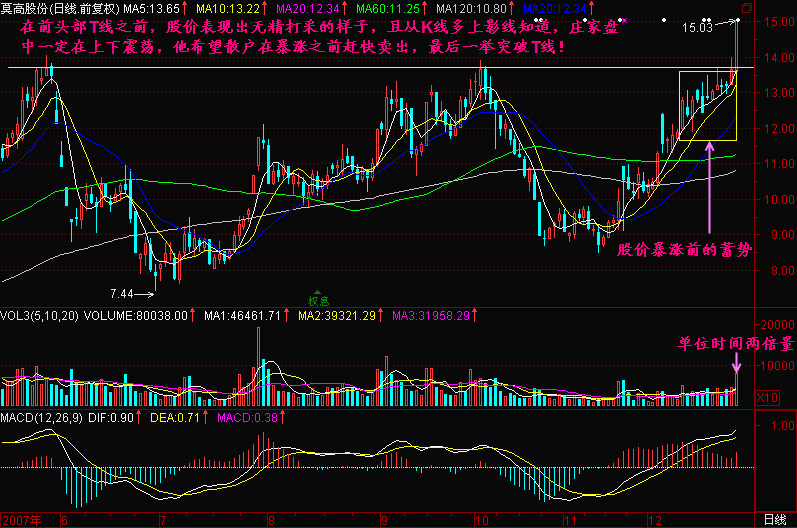This screenshot has width=797, height=528.
Task: Click the 单位时间两倍量 annotation text
Action: click(x=729, y=344)
